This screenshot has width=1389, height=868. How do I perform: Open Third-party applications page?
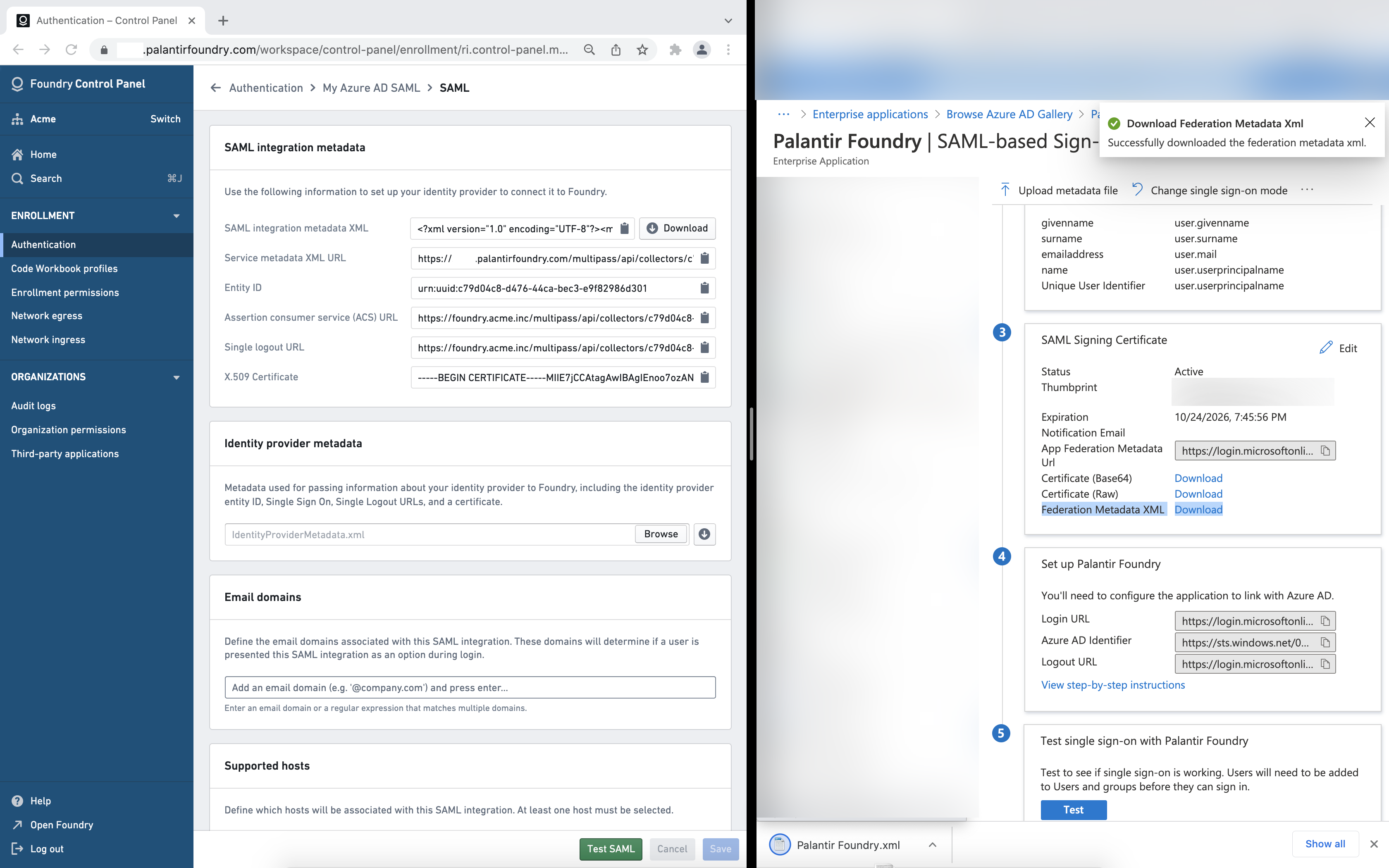tap(65, 453)
